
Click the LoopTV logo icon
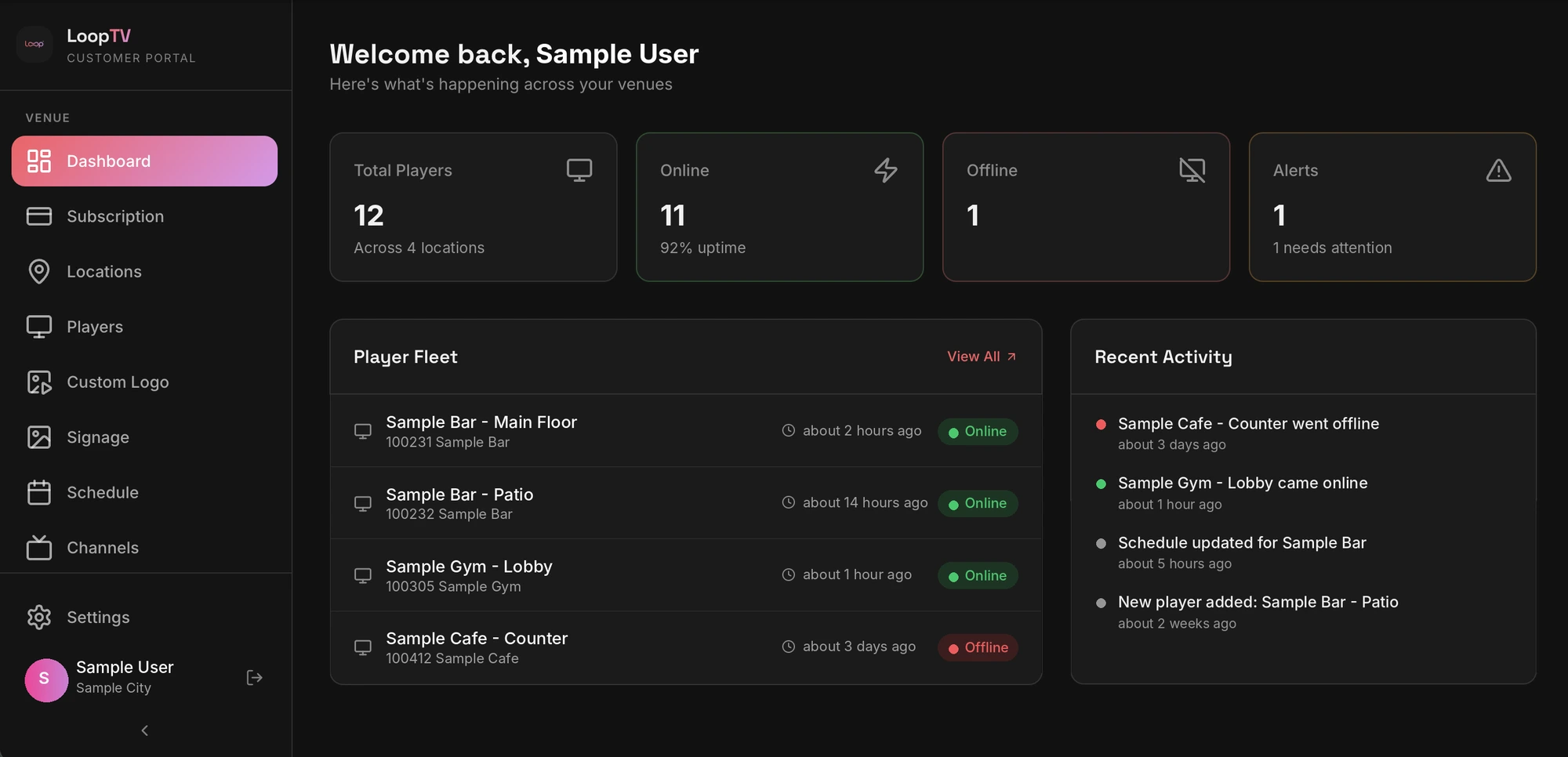pos(34,44)
